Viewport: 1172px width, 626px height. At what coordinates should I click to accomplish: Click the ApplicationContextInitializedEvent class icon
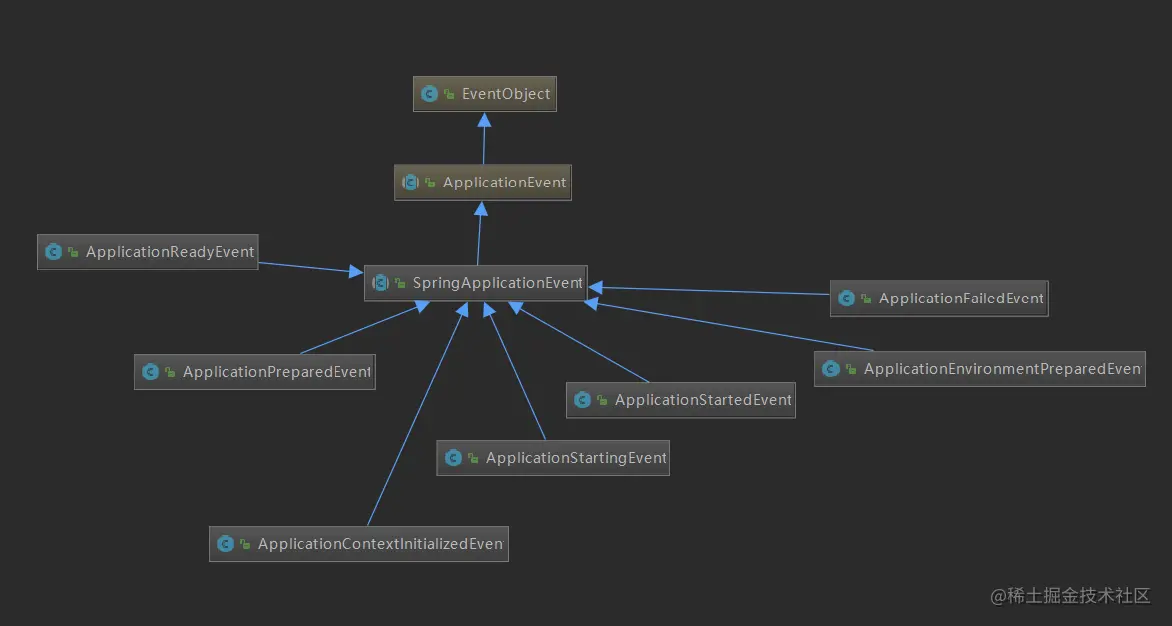tap(225, 544)
